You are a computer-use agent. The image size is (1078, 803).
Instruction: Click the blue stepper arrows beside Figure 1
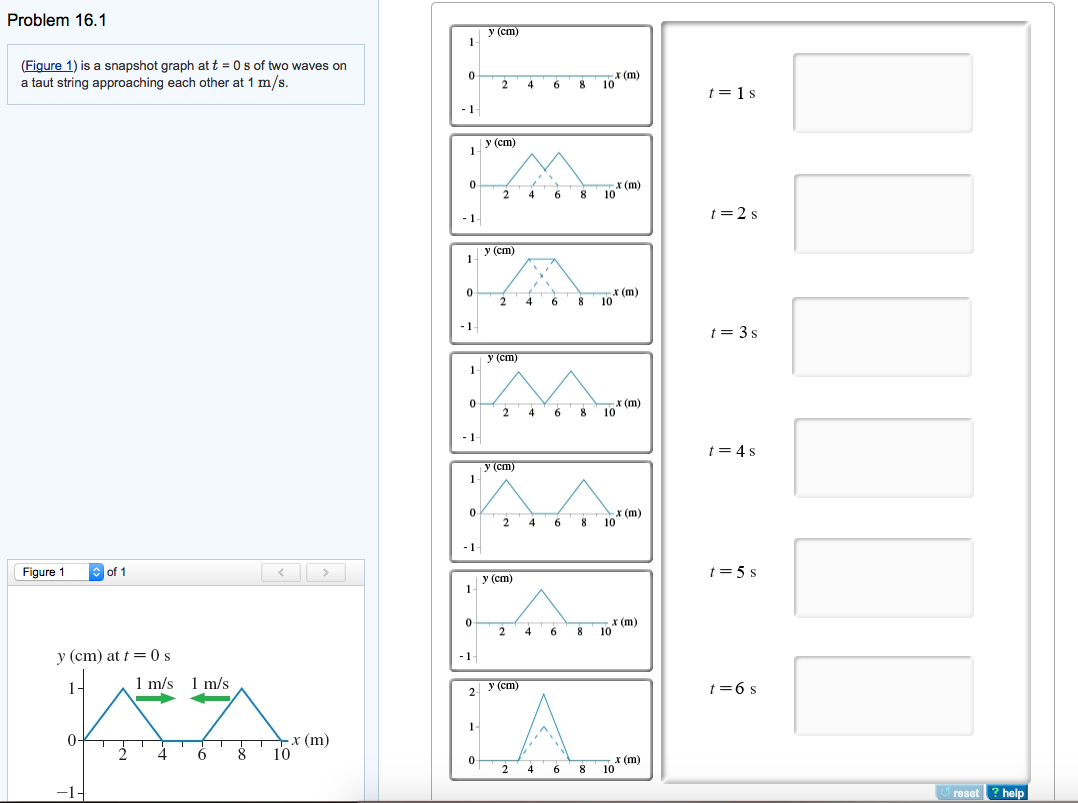click(95, 571)
